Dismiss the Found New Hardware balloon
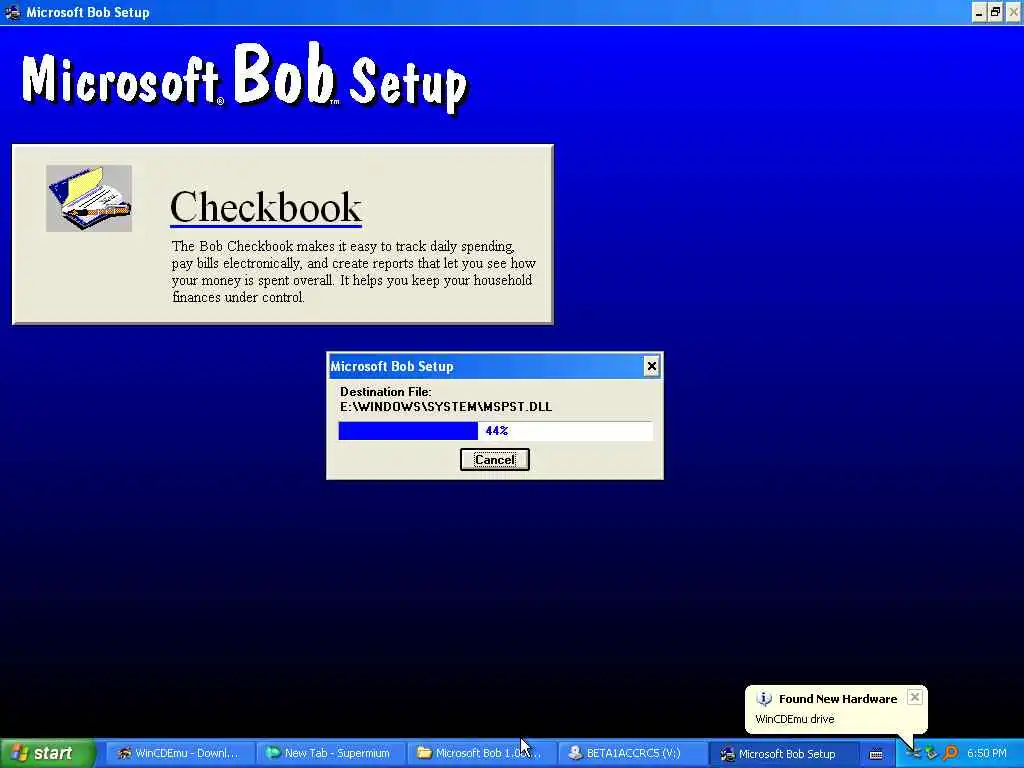Screen dimensions: 1024x768 (915, 697)
